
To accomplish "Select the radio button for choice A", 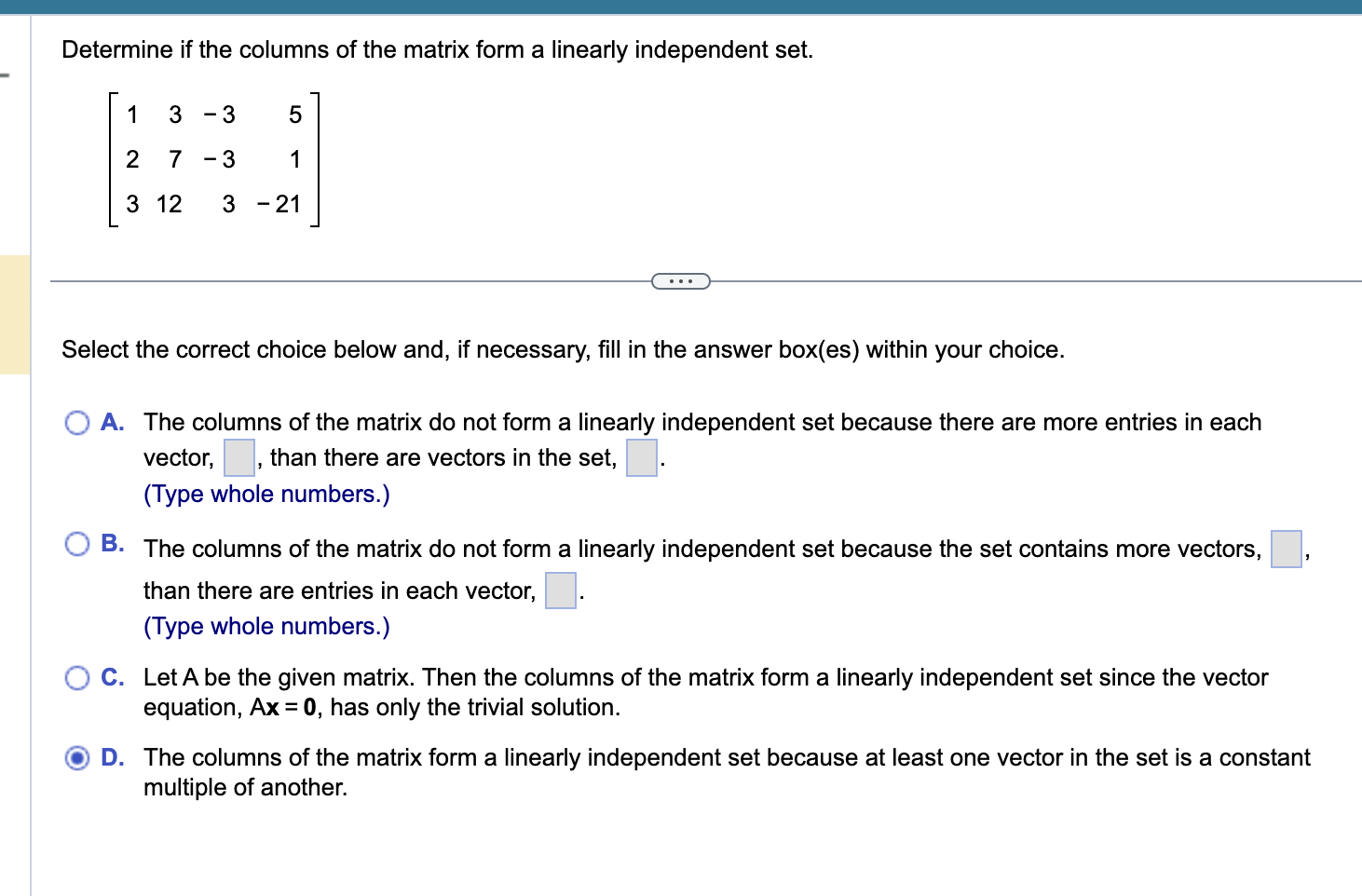I will [x=78, y=423].
